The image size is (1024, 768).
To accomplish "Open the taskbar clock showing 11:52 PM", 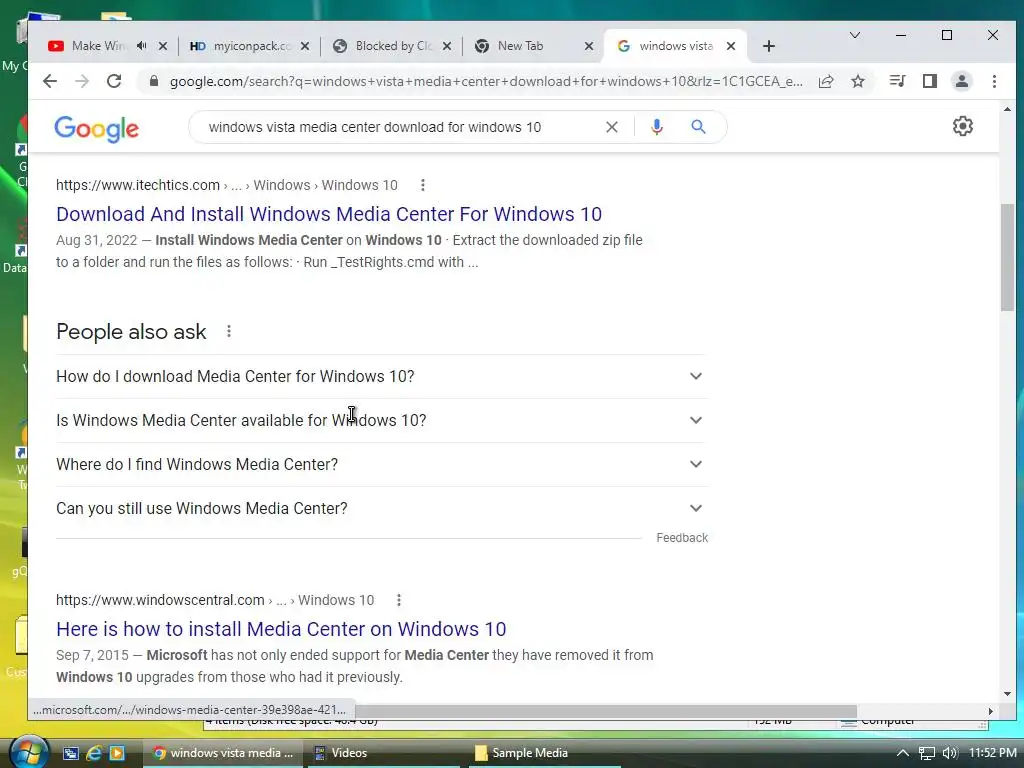I will click(x=992, y=753).
